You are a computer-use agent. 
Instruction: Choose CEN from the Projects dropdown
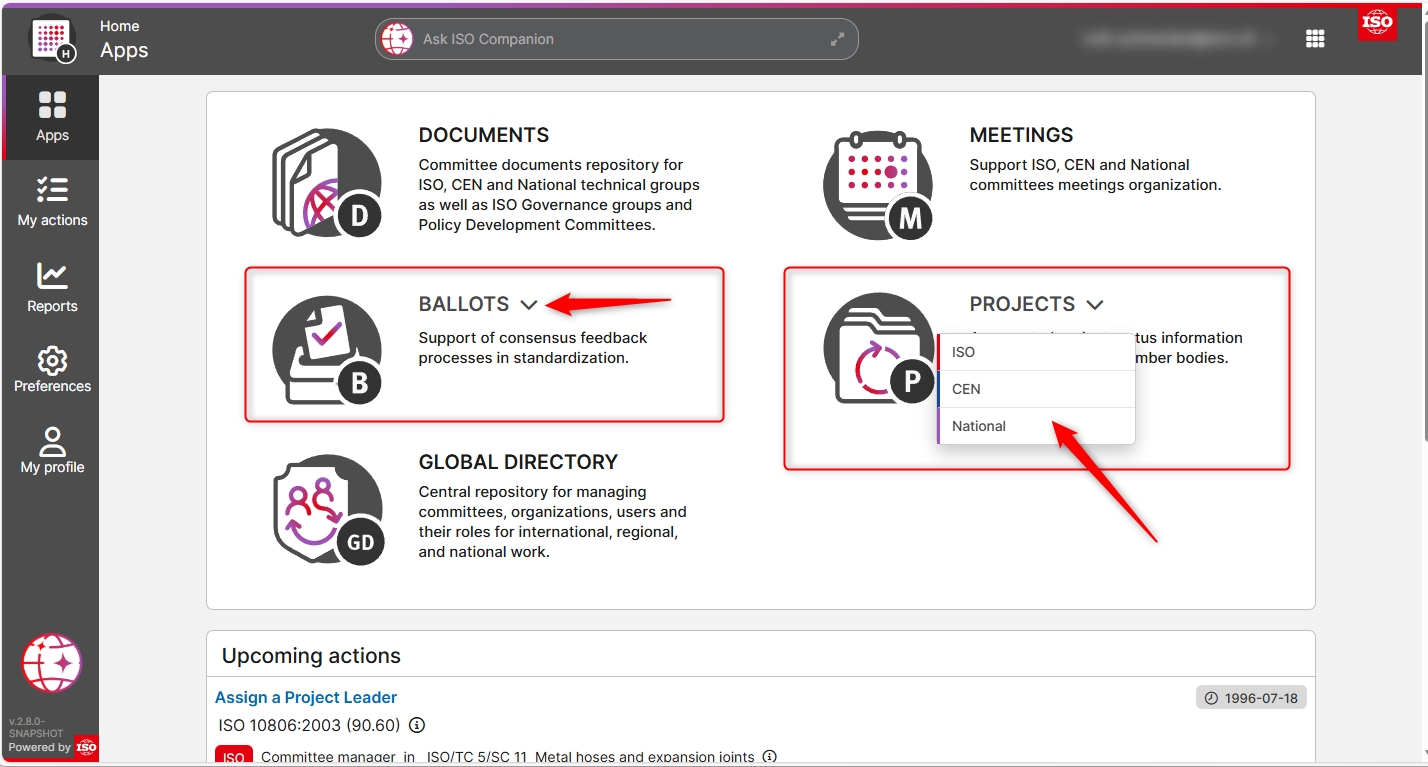tap(1036, 389)
